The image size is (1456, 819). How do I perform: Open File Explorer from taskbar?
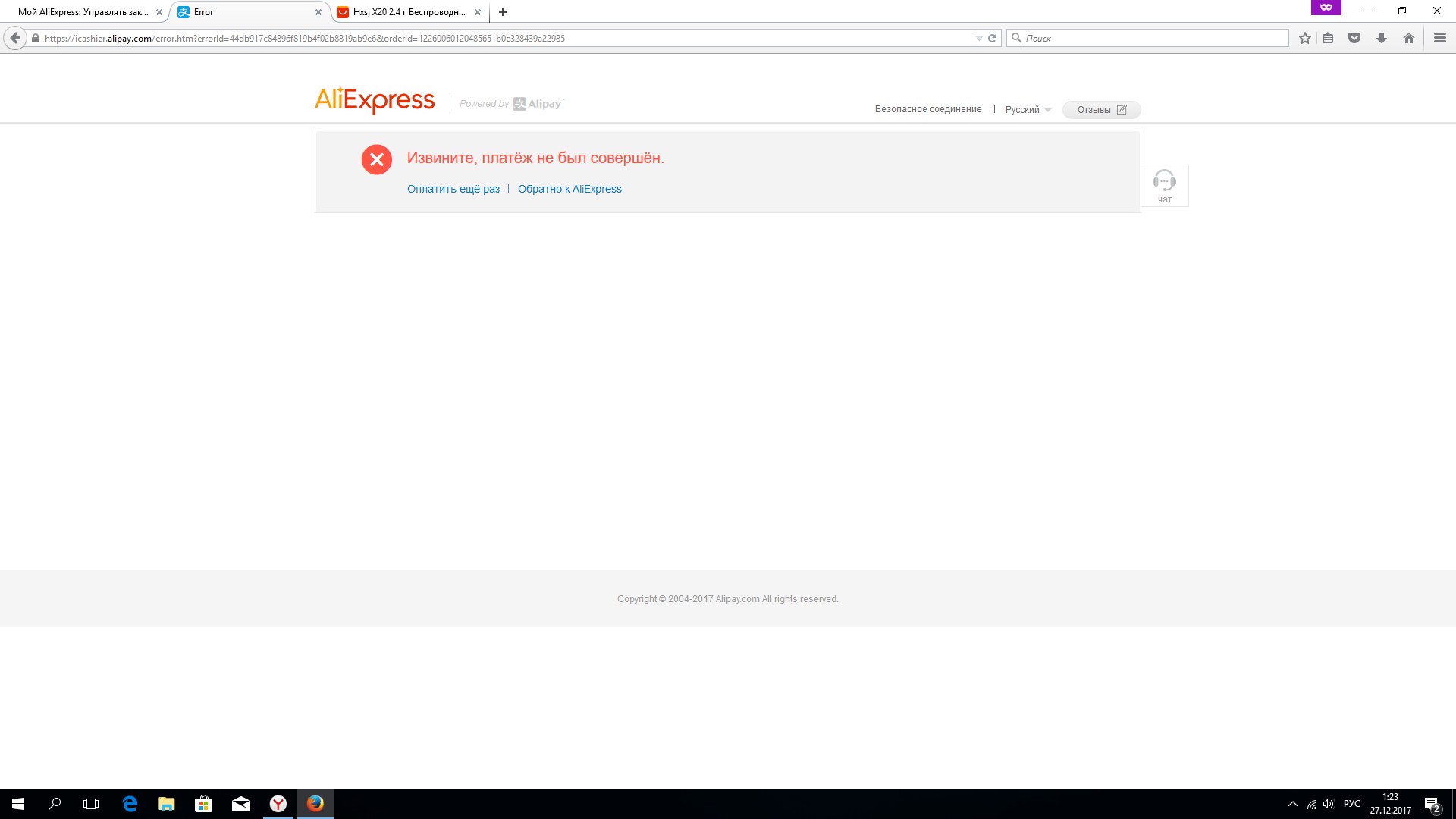167,804
